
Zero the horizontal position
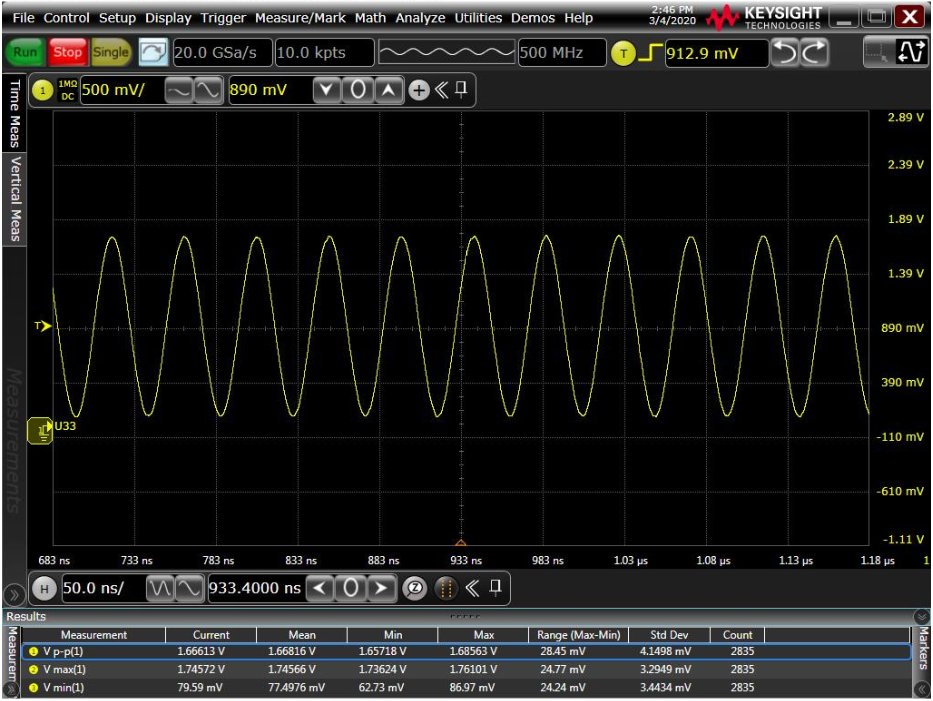tap(350, 589)
